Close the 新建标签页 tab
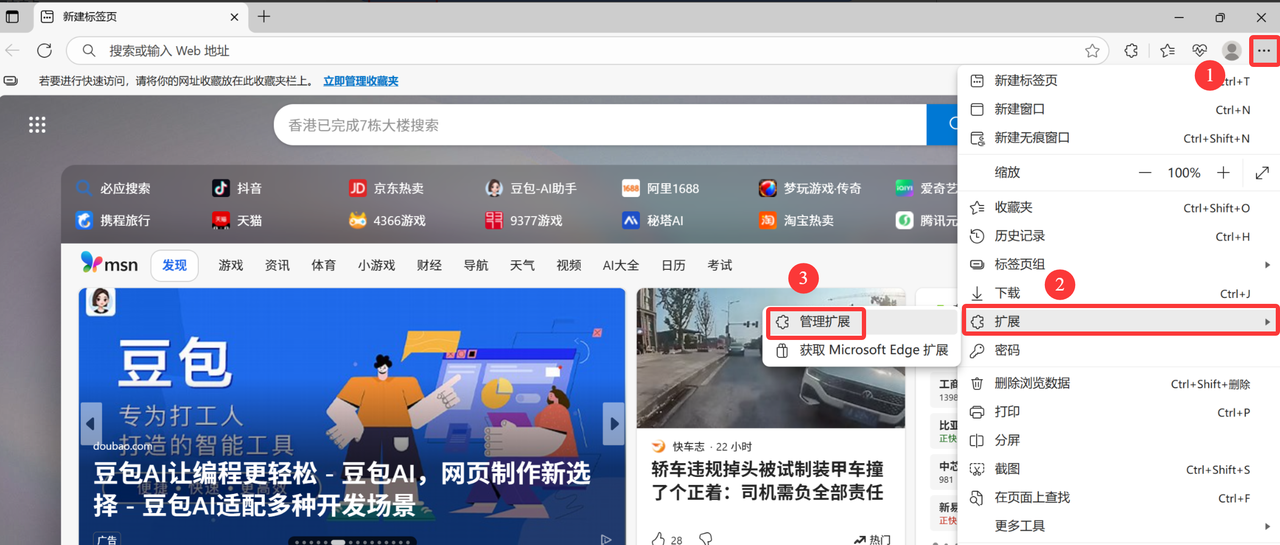This screenshot has height=545, width=1280. (235, 17)
